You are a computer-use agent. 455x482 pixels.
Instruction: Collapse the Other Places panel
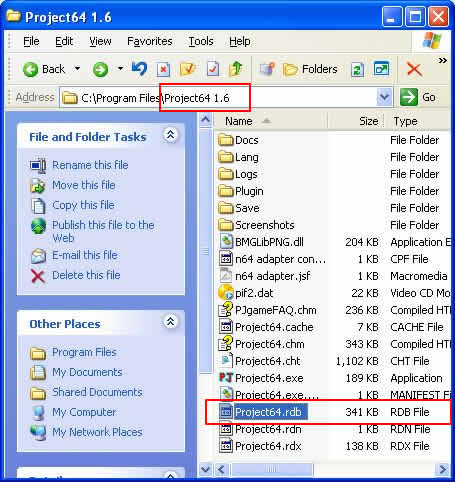pyautogui.click(x=170, y=322)
